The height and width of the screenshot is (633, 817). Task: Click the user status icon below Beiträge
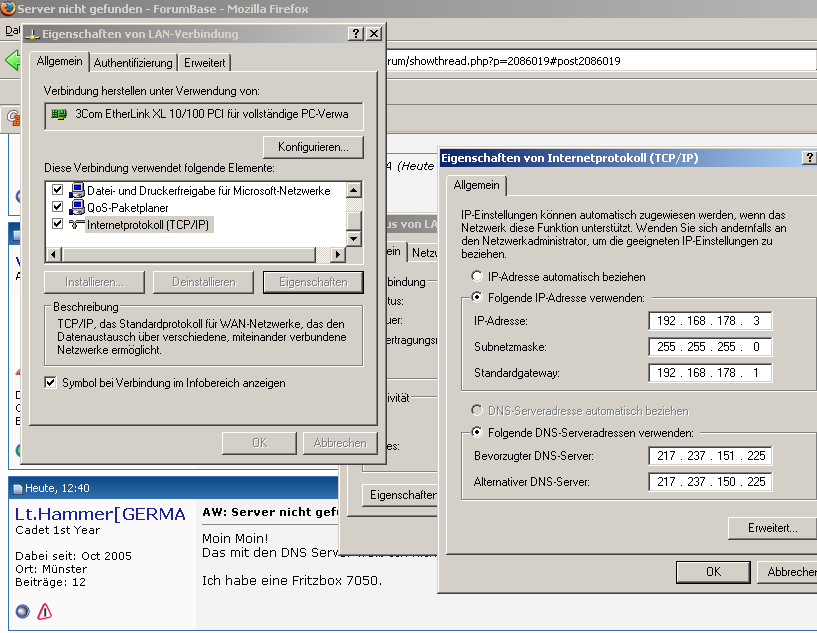[22, 611]
